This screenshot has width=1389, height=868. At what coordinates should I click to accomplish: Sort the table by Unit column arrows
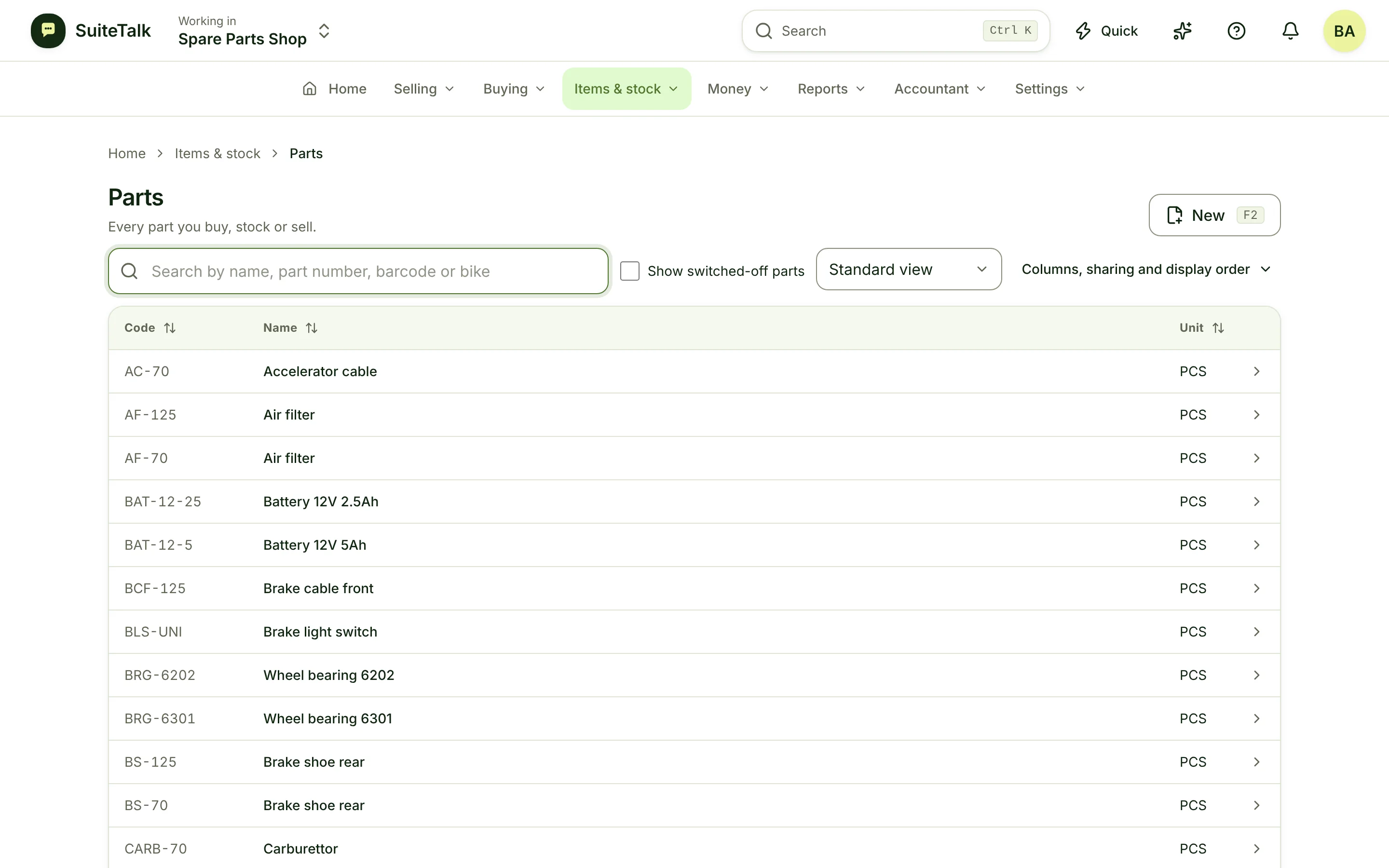[1219, 328]
